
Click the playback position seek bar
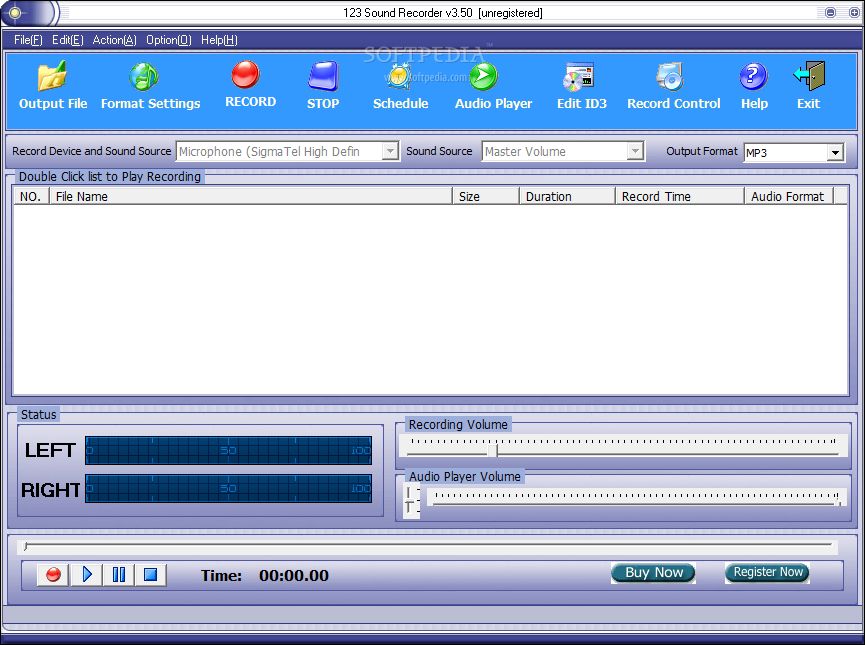point(428,546)
